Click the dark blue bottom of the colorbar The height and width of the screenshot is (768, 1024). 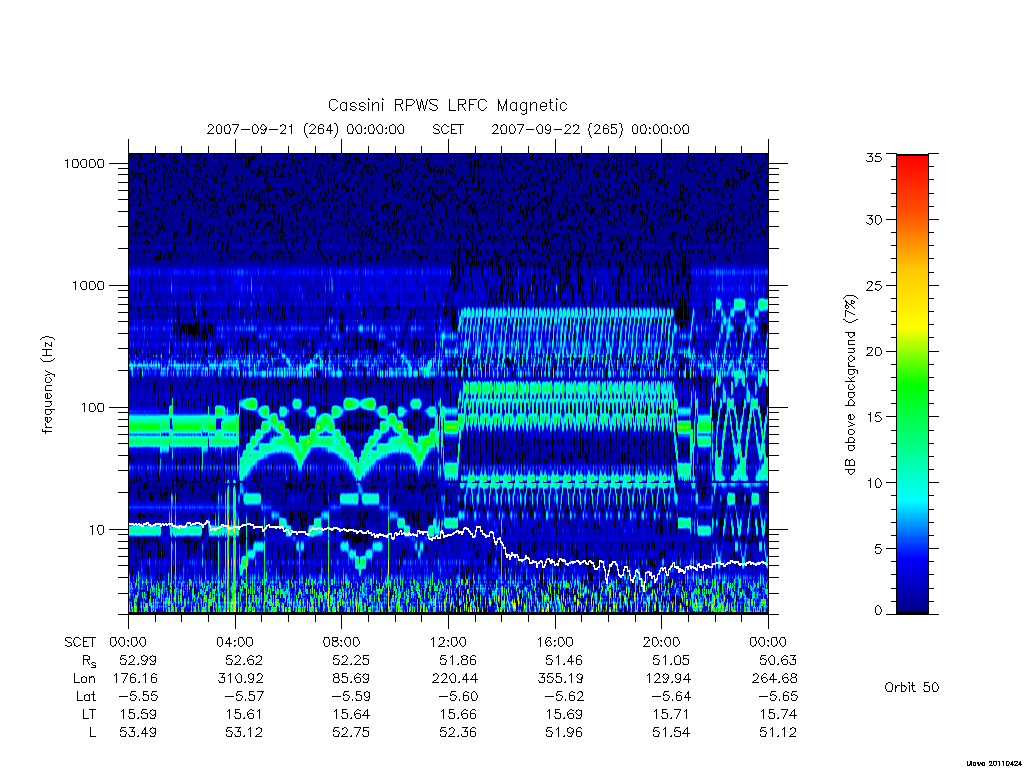coord(912,601)
